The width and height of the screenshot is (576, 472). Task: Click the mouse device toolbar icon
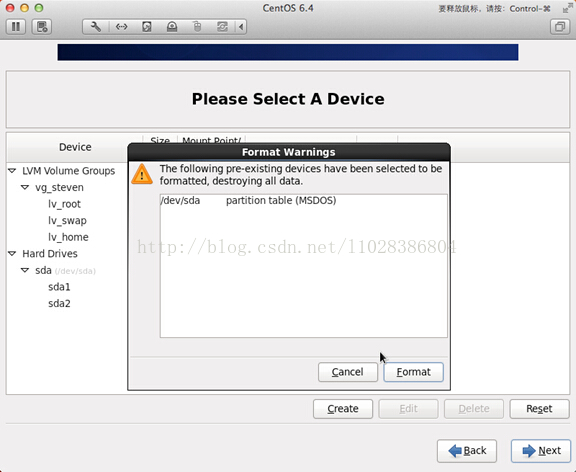(x=197, y=27)
